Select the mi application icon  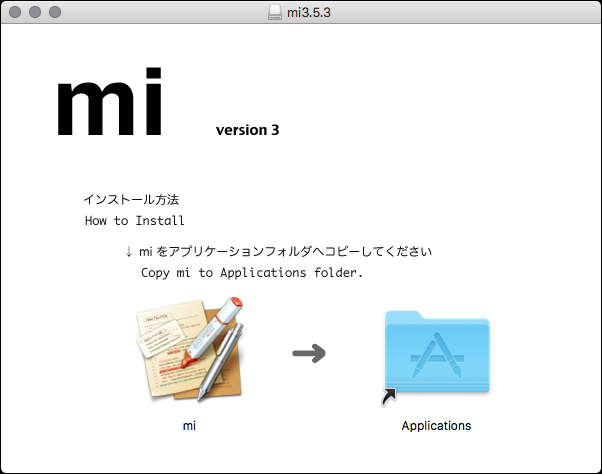tap(190, 349)
